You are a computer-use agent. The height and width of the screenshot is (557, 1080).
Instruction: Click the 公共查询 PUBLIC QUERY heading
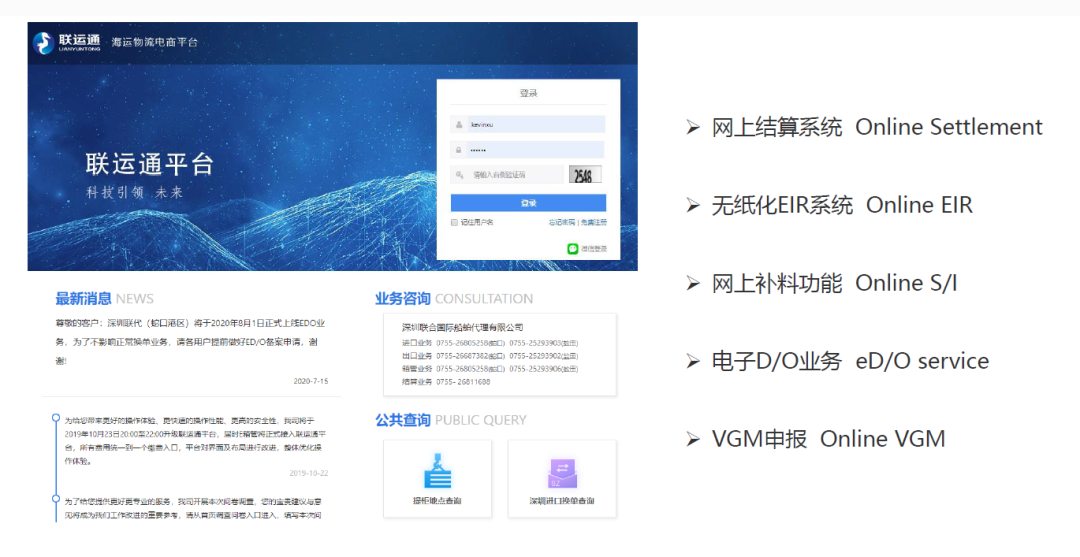click(450, 420)
